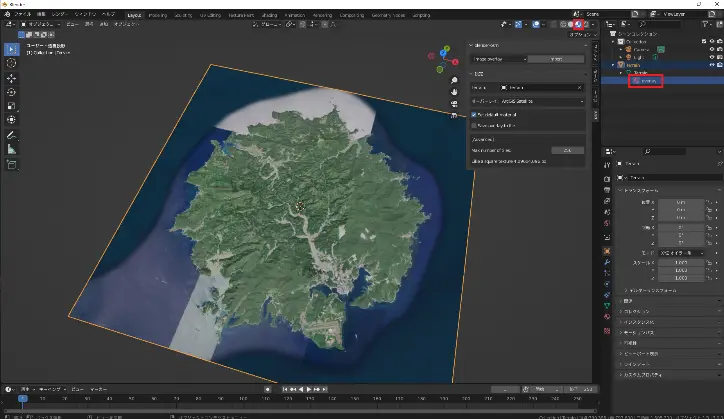The image size is (724, 419).
Task: Click the zoom magnifier icon in viewport
Action: coord(454,79)
